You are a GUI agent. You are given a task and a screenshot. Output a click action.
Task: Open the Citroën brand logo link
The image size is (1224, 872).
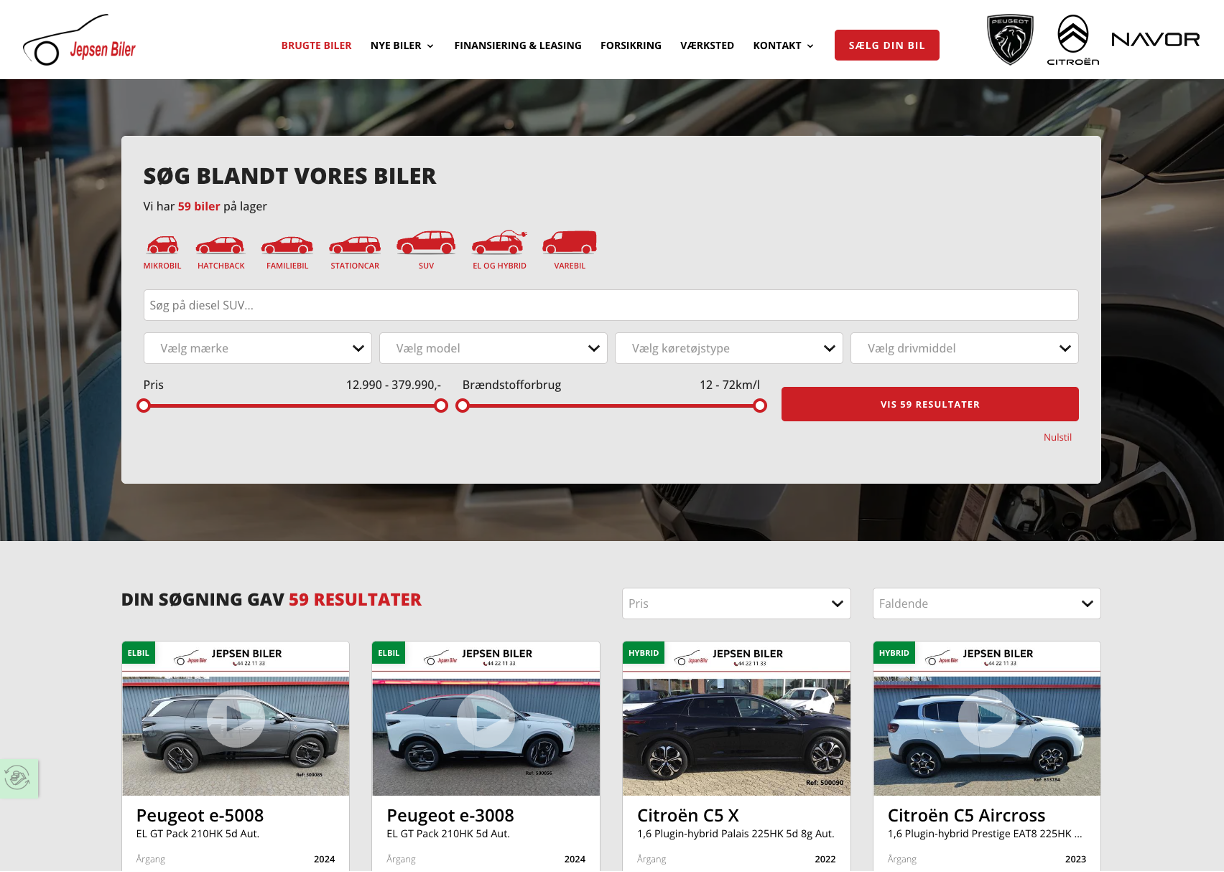[1073, 40]
